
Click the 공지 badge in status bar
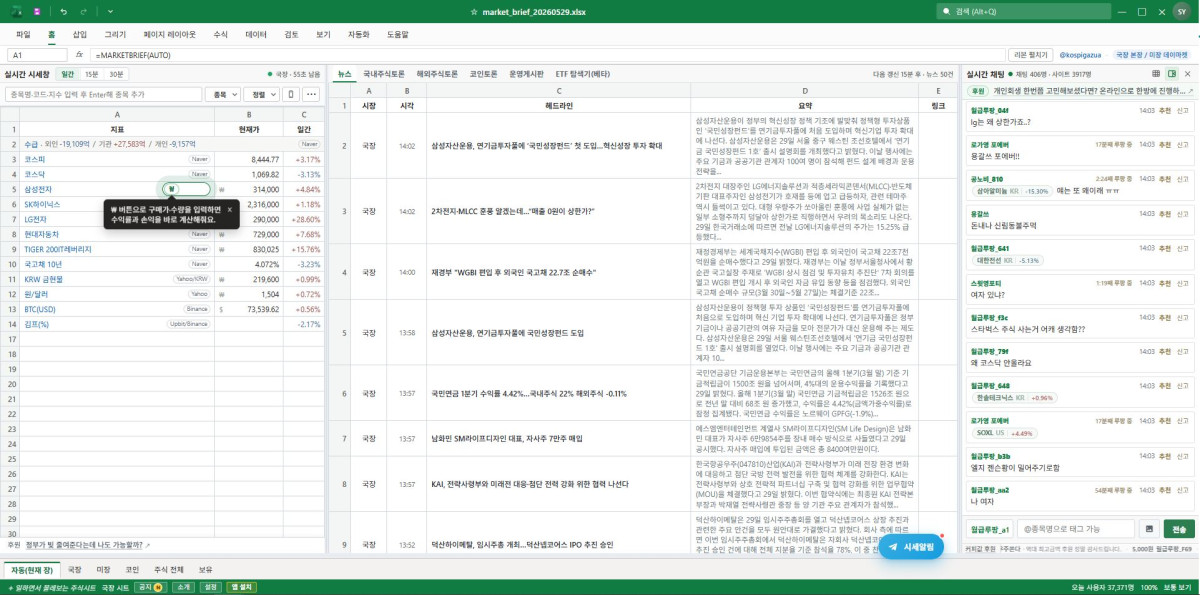pyautogui.click(x=149, y=587)
